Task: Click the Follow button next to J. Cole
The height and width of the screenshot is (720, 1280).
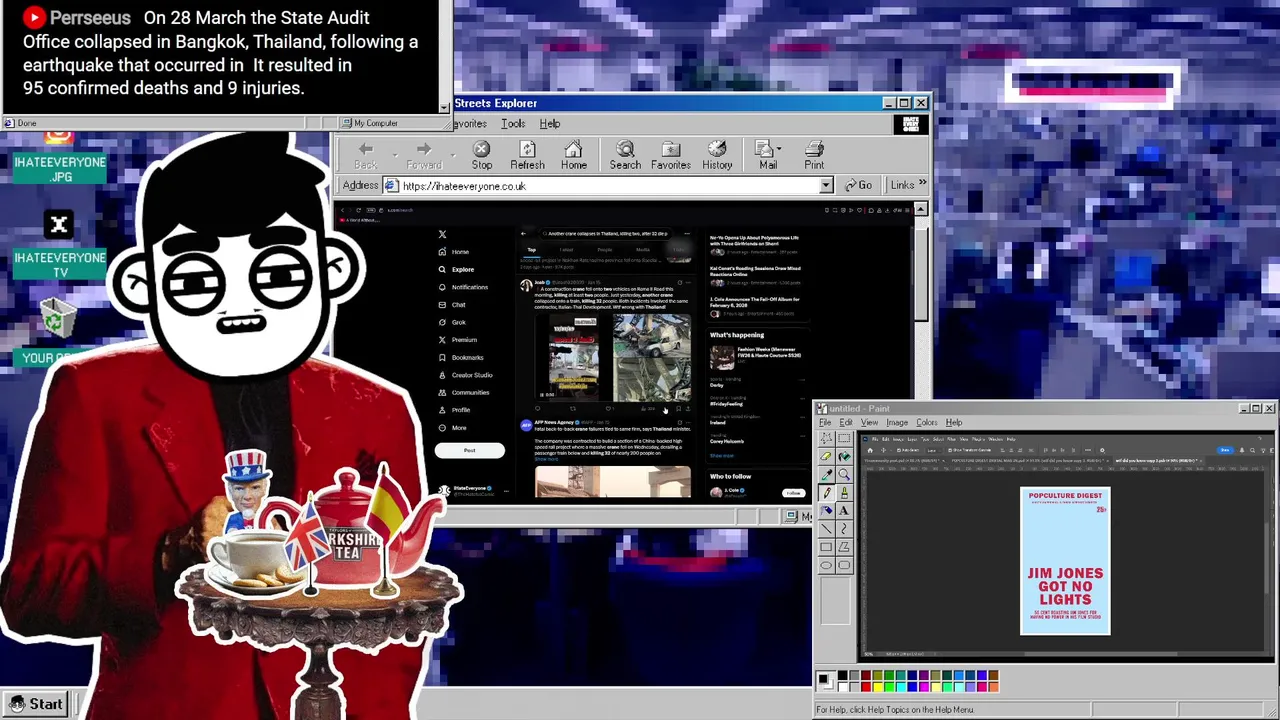Action: coord(793,493)
